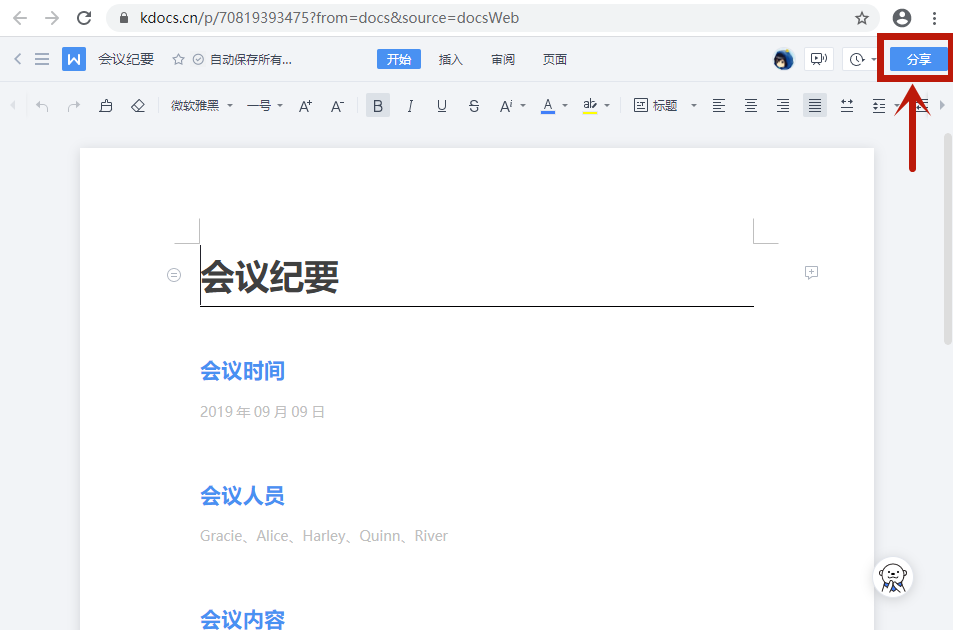Switch to the 插入 ribbon tab
Image resolution: width=953 pixels, height=630 pixels.
coord(450,59)
